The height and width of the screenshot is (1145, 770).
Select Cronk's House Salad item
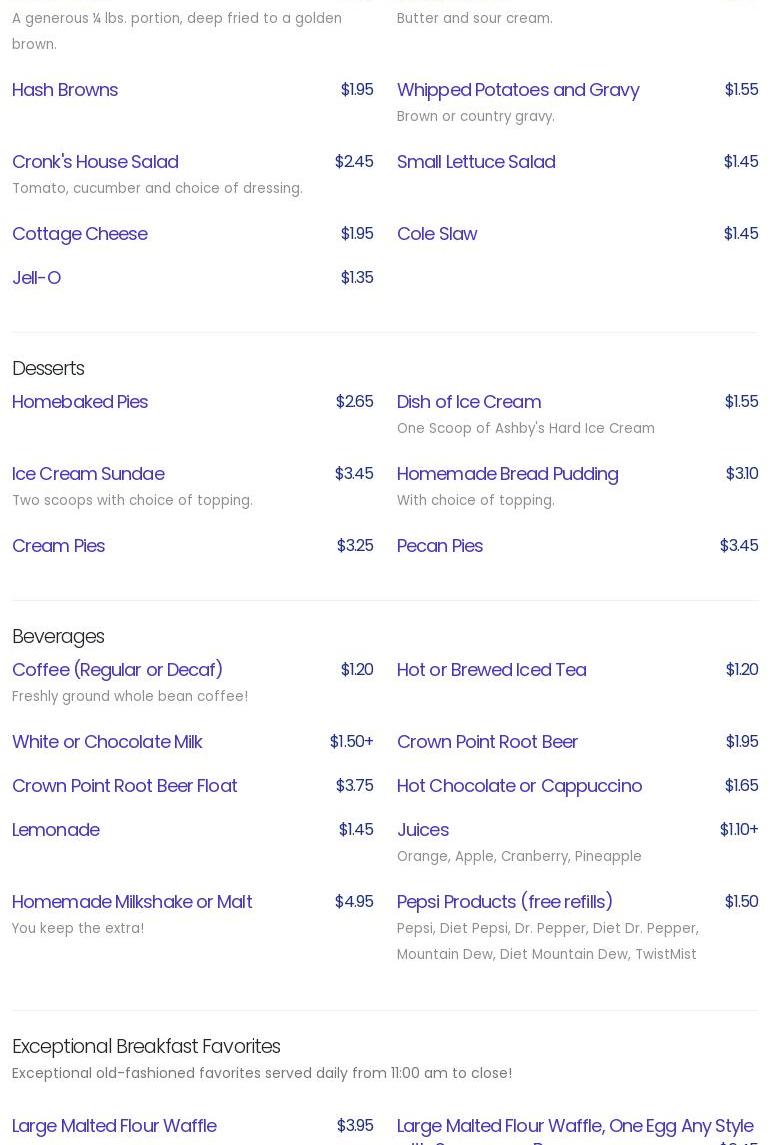point(95,162)
